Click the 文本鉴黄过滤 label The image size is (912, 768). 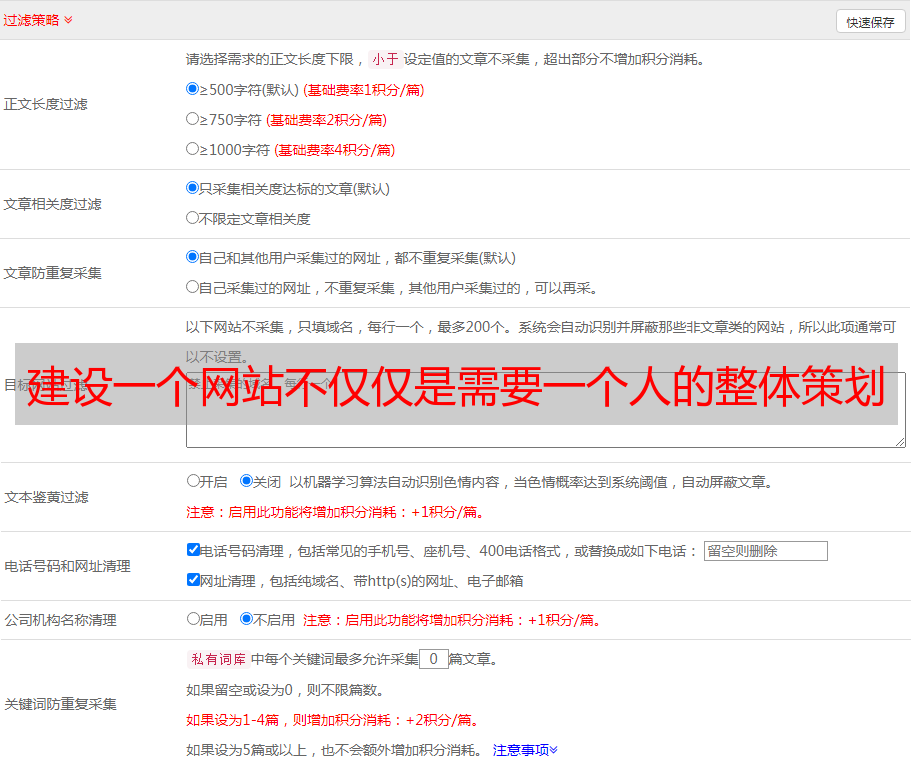(47, 497)
